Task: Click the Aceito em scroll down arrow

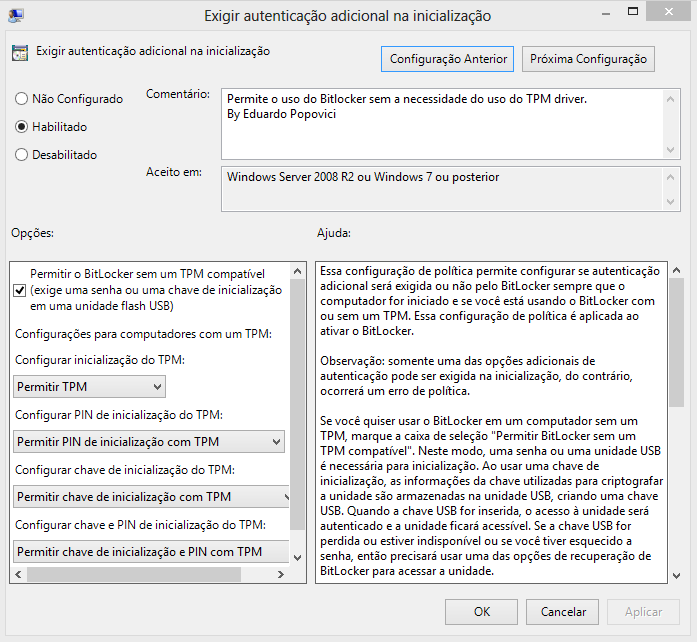Action: [x=671, y=202]
